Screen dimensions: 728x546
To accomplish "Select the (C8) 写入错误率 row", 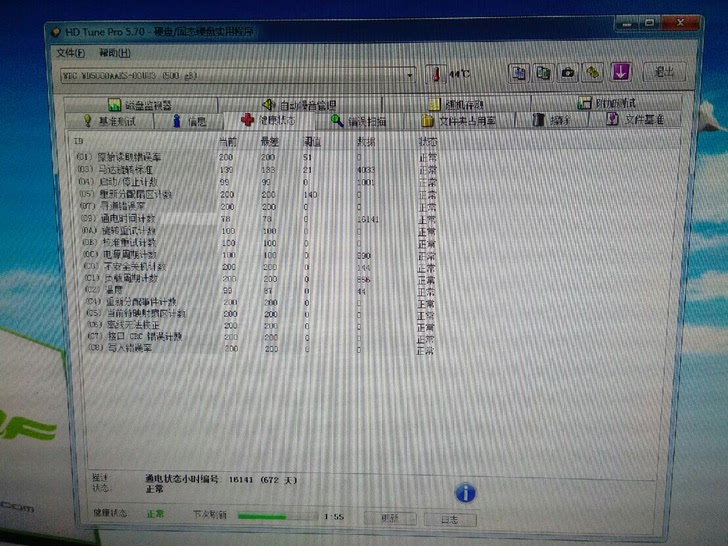I will click(x=260, y=348).
